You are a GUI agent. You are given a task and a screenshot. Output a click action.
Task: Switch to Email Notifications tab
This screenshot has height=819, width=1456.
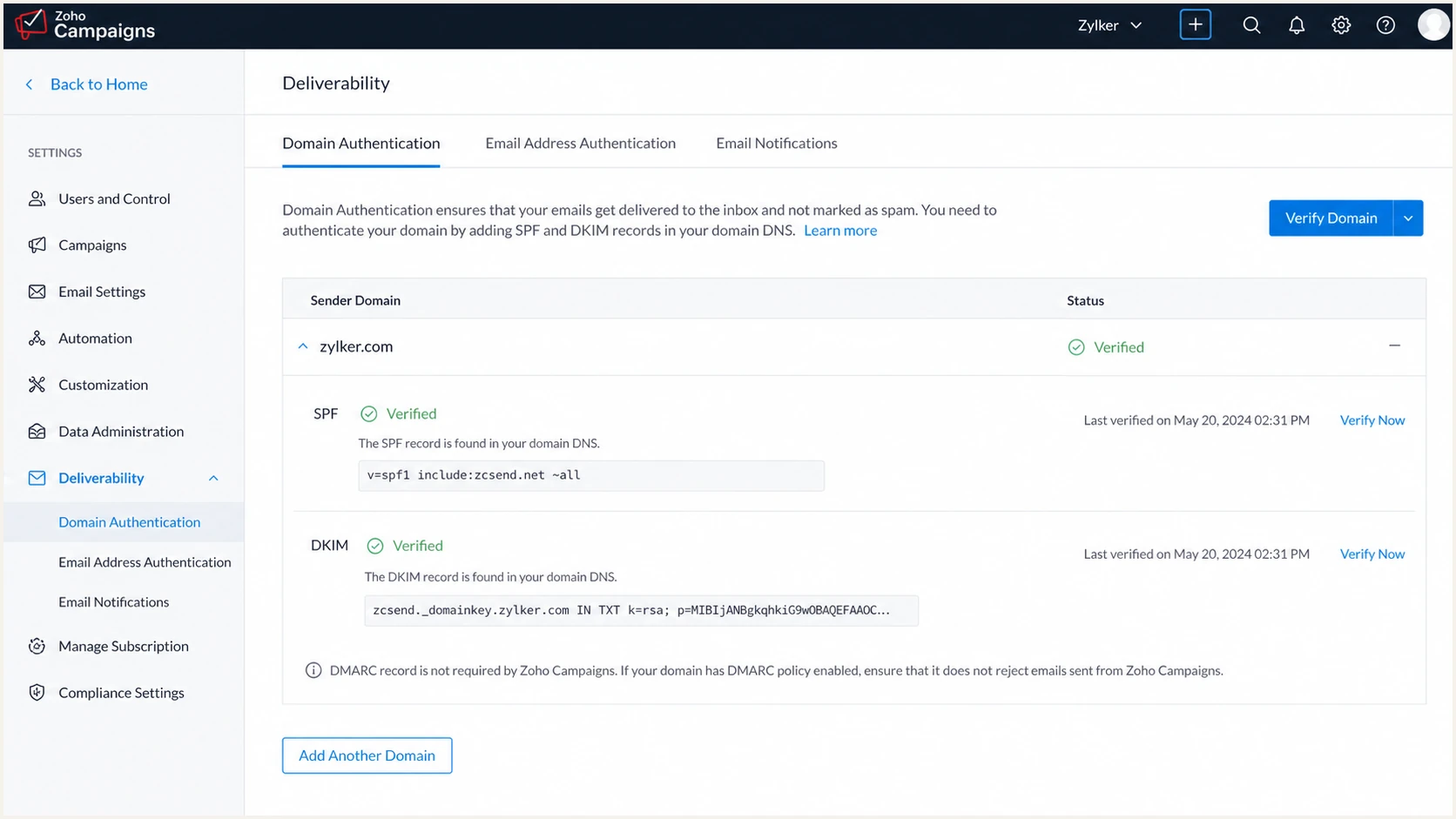point(777,143)
